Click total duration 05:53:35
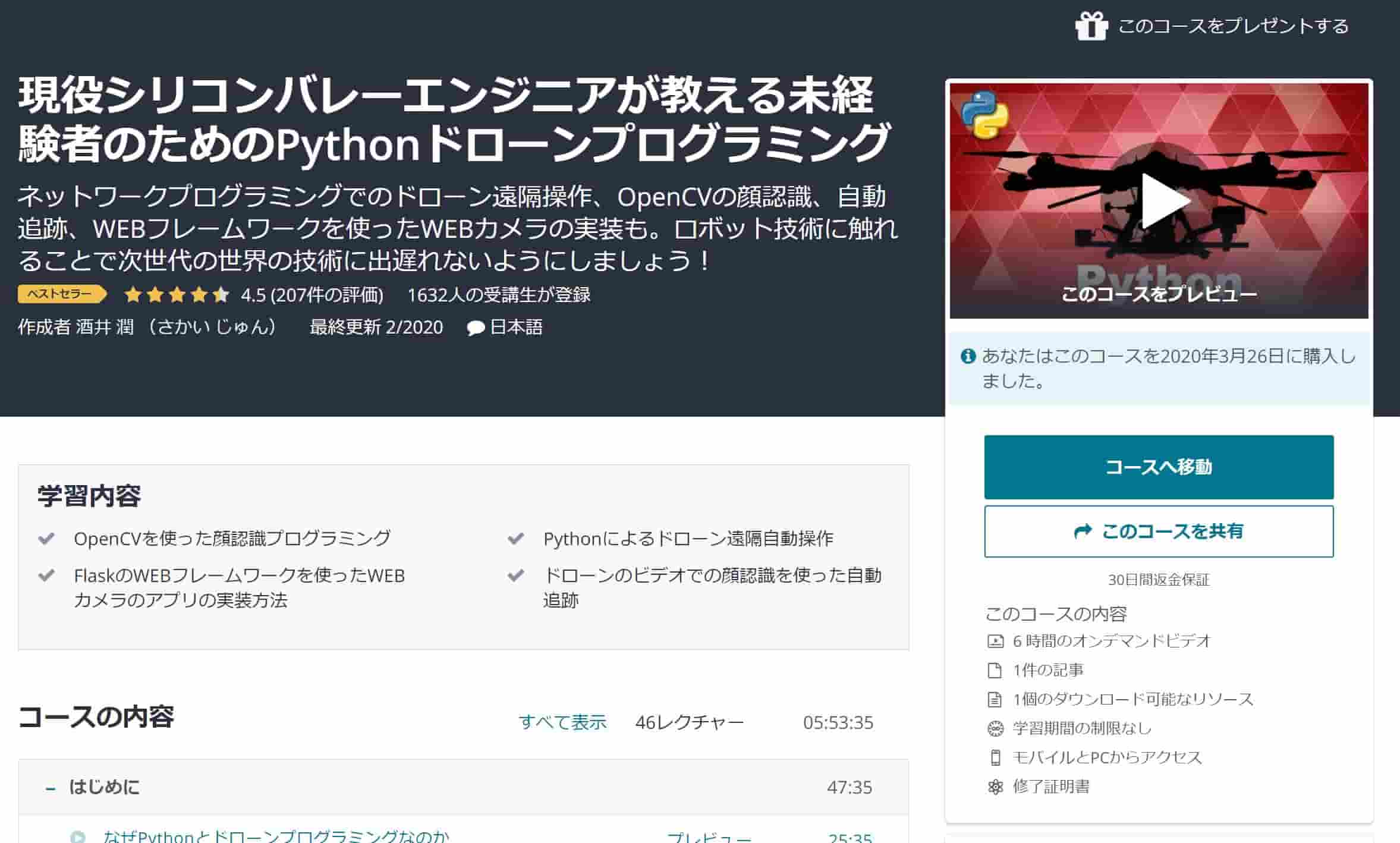 pos(838,722)
